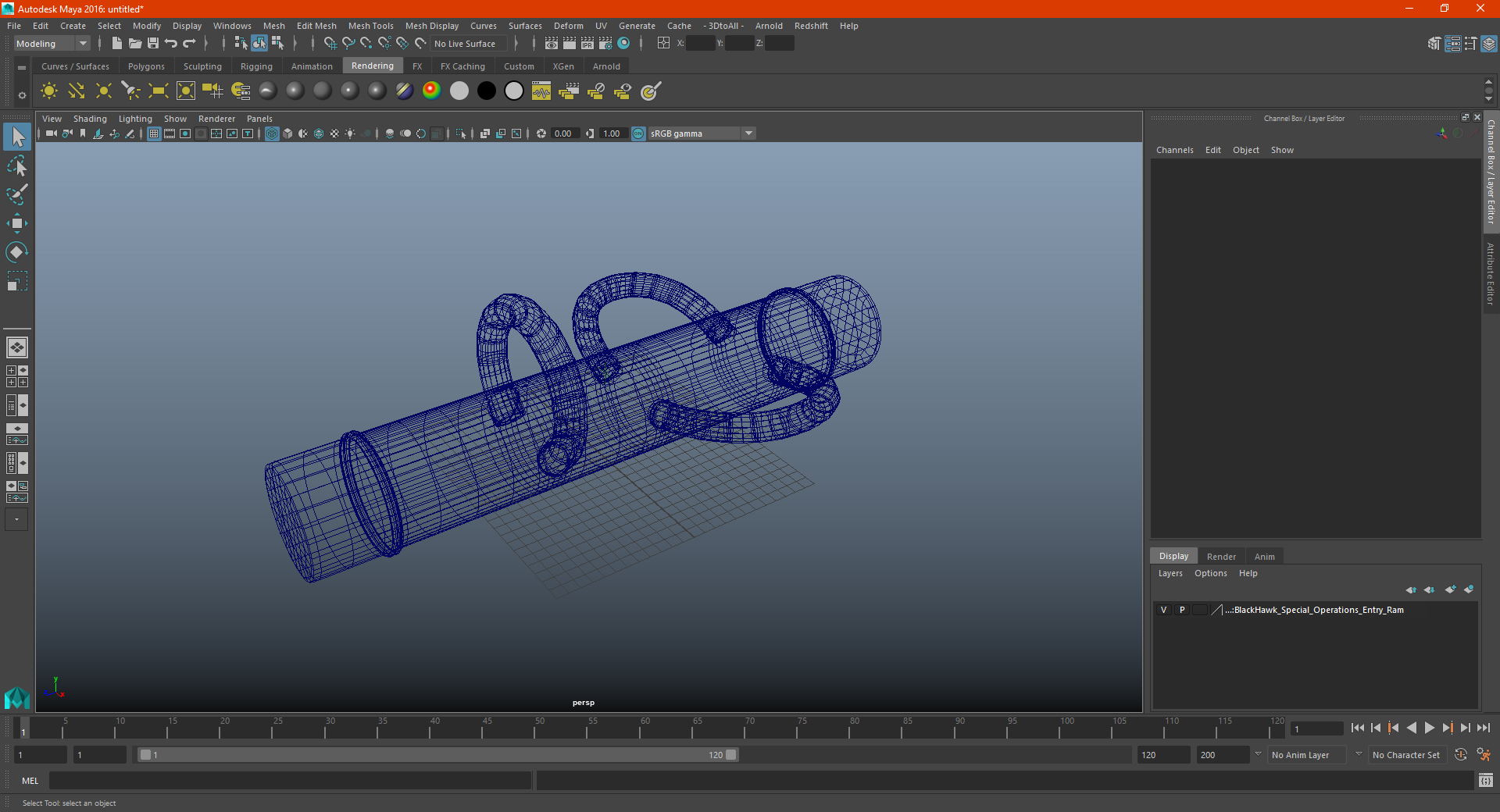1500x812 pixels.
Task: Open the Hypershade teal circle icon
Action: click(623, 44)
